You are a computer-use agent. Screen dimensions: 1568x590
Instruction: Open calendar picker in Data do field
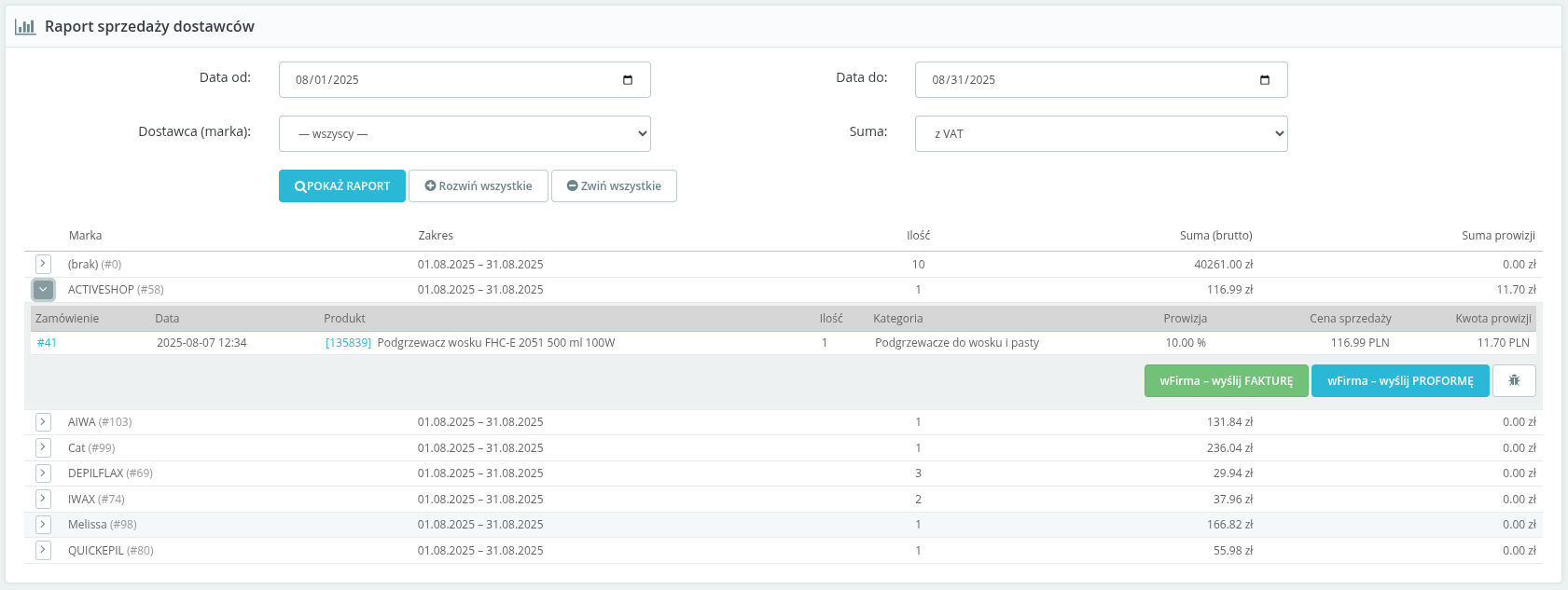click(1264, 80)
